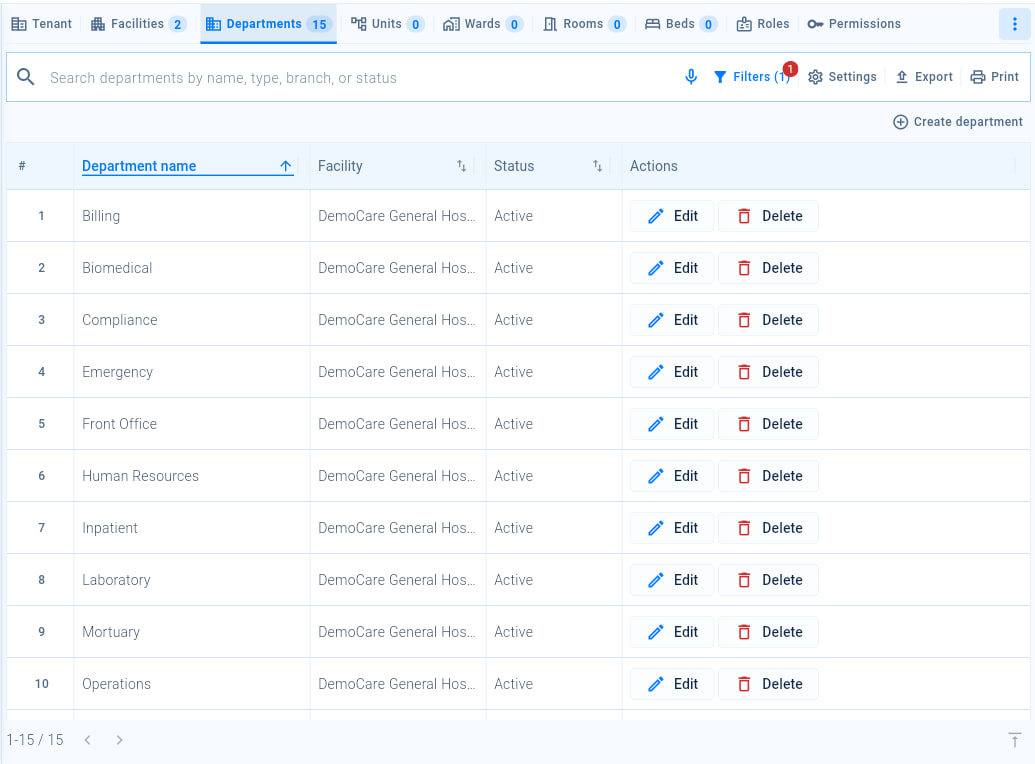Open the Permissions tab

coord(854,24)
